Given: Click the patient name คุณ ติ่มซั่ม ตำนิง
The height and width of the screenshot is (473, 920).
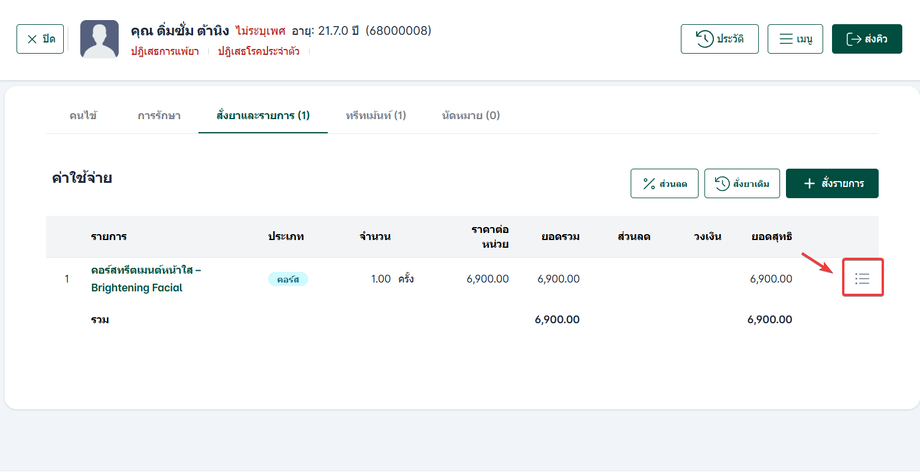Looking at the screenshot, I should click(x=180, y=31).
